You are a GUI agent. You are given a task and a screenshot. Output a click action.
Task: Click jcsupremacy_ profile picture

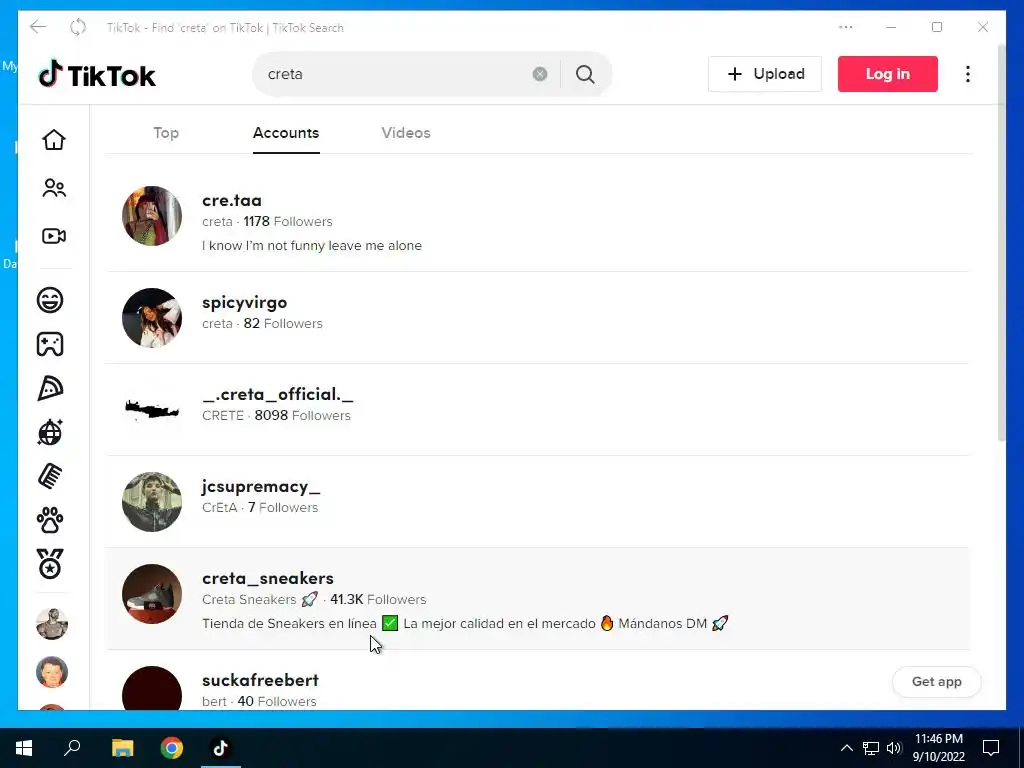click(x=152, y=502)
